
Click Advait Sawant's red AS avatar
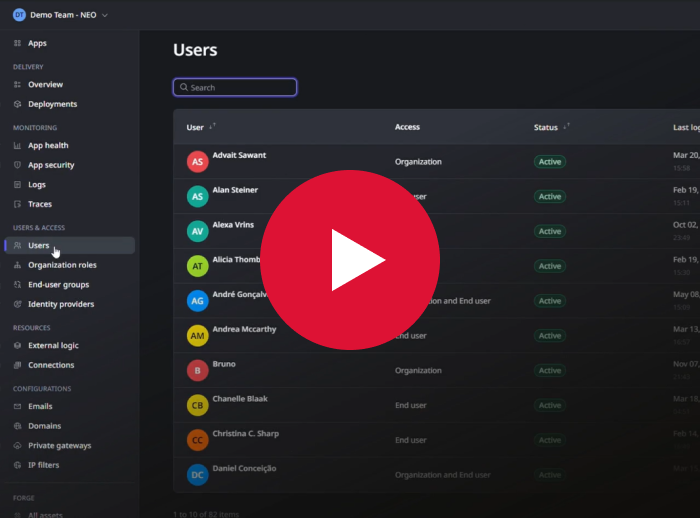tap(197, 162)
